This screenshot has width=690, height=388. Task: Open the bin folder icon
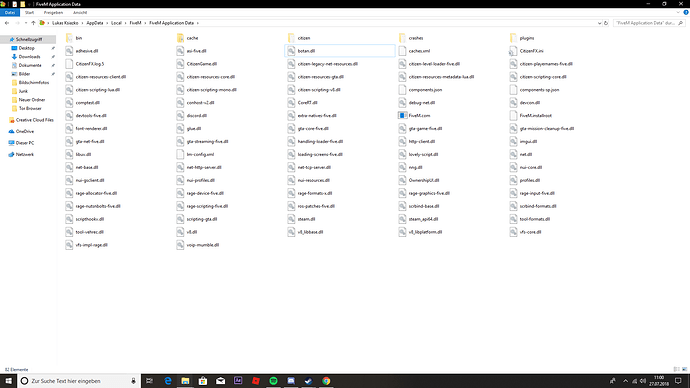(x=69, y=38)
